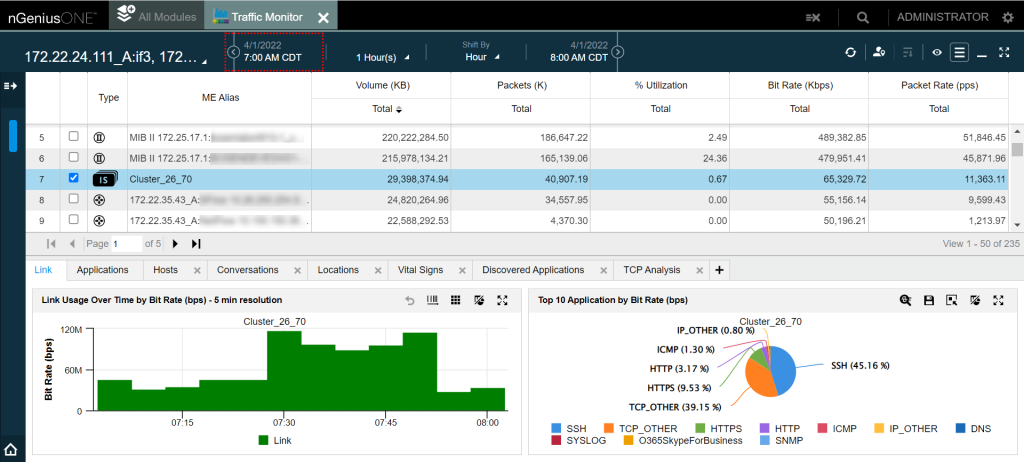Open the Shift By Hour dropdown
This screenshot has height=462, width=1024.
point(482,57)
